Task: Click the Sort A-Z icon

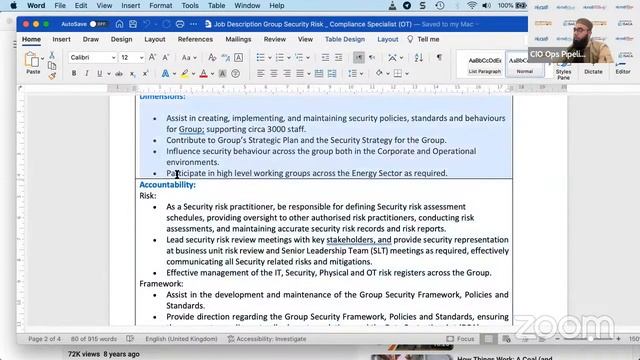Action: click(x=418, y=58)
